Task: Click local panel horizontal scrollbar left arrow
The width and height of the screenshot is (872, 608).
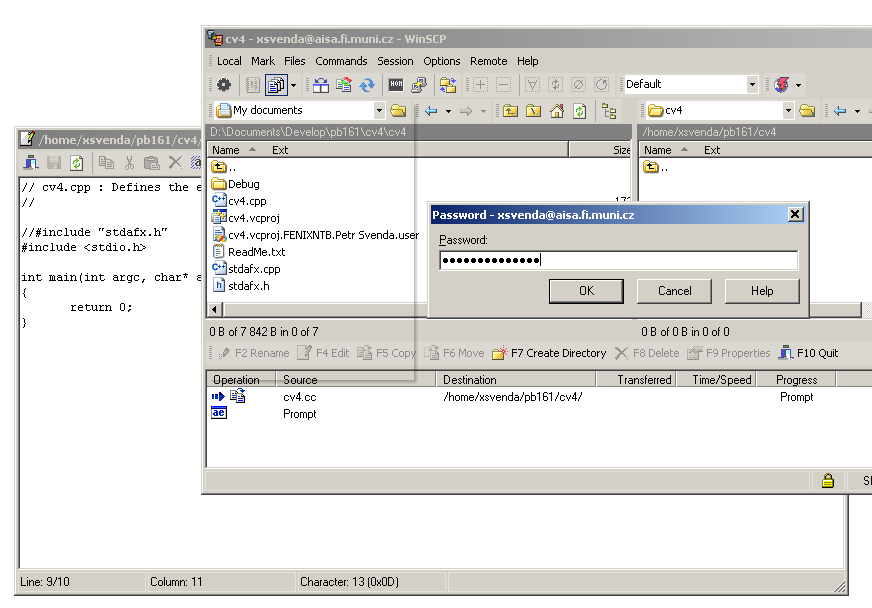Action: coord(215,309)
